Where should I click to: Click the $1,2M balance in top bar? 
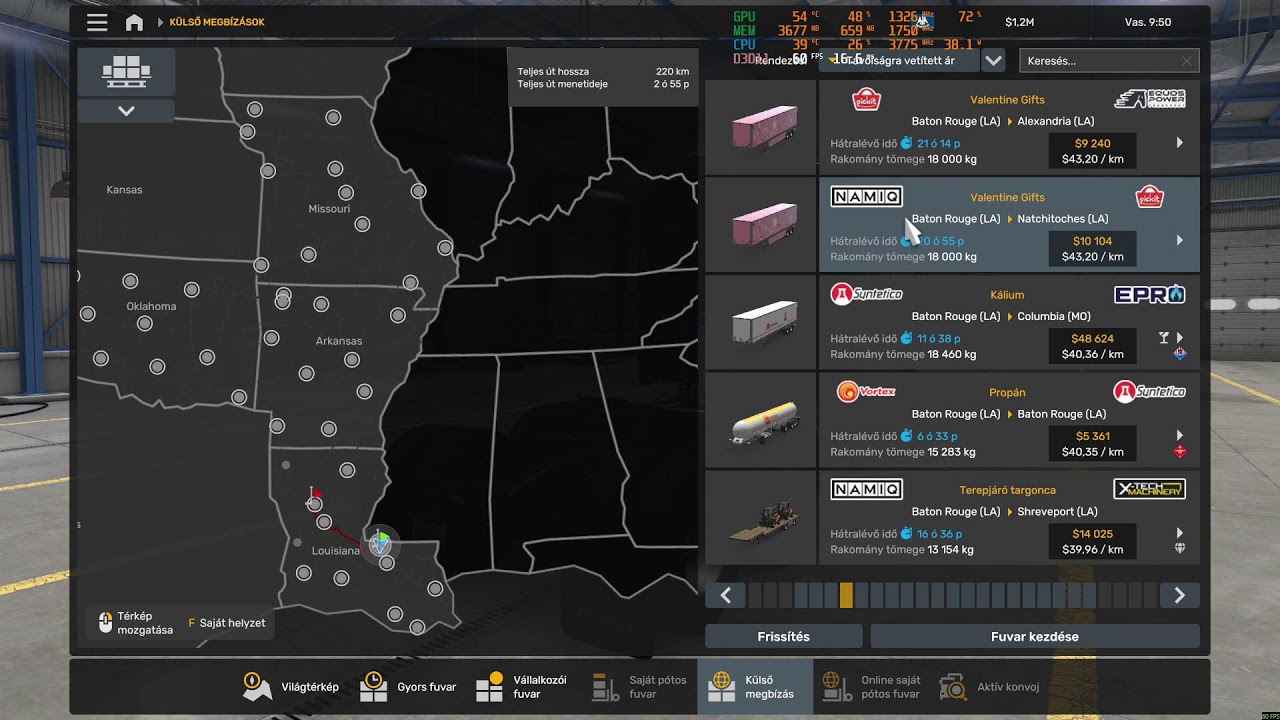coord(1019,22)
